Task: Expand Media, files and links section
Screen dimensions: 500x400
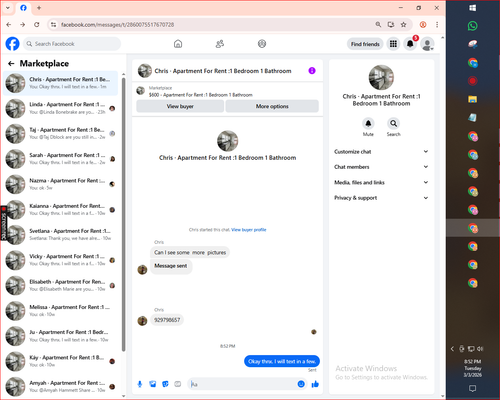Action: 381,182
